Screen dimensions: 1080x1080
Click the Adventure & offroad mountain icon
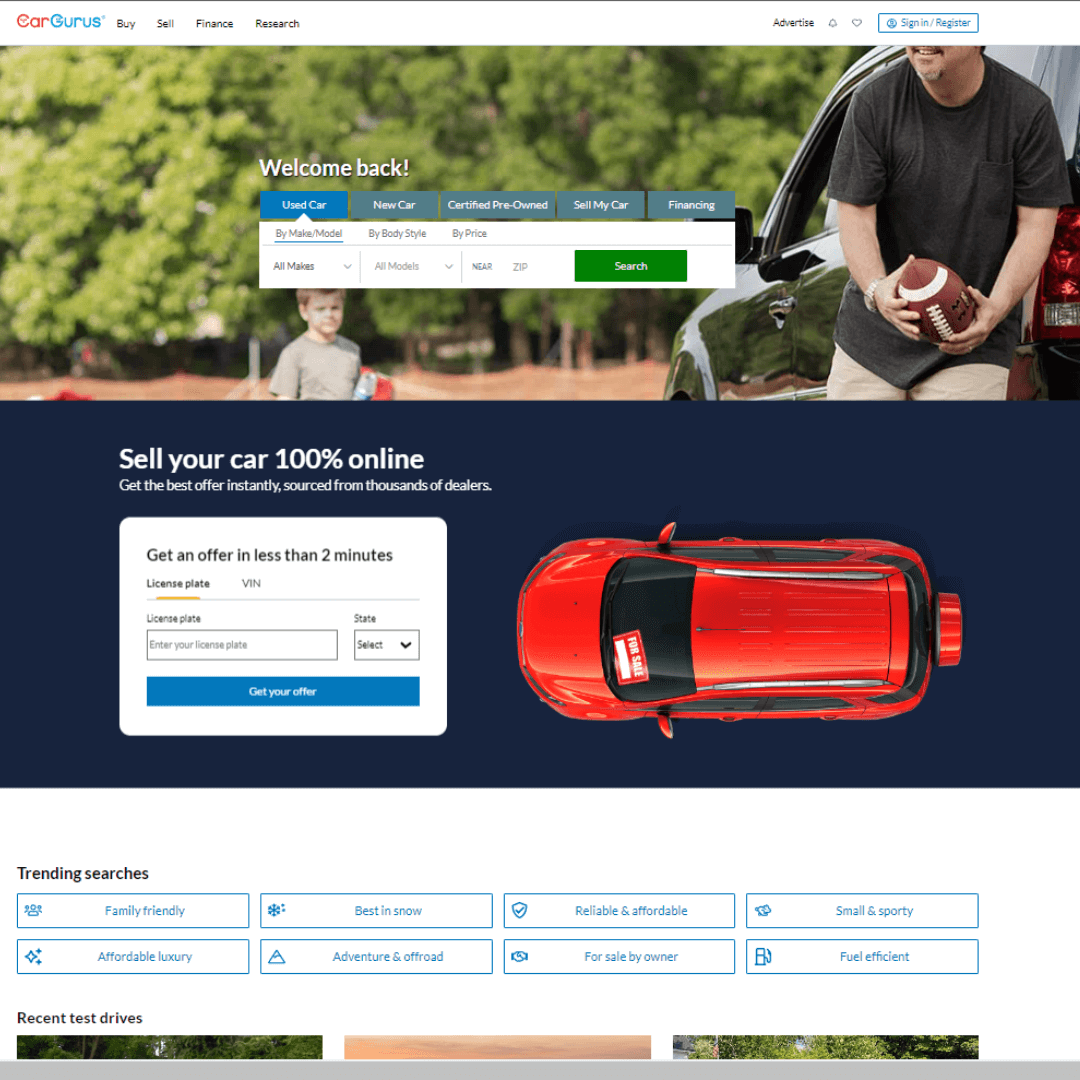(x=277, y=956)
